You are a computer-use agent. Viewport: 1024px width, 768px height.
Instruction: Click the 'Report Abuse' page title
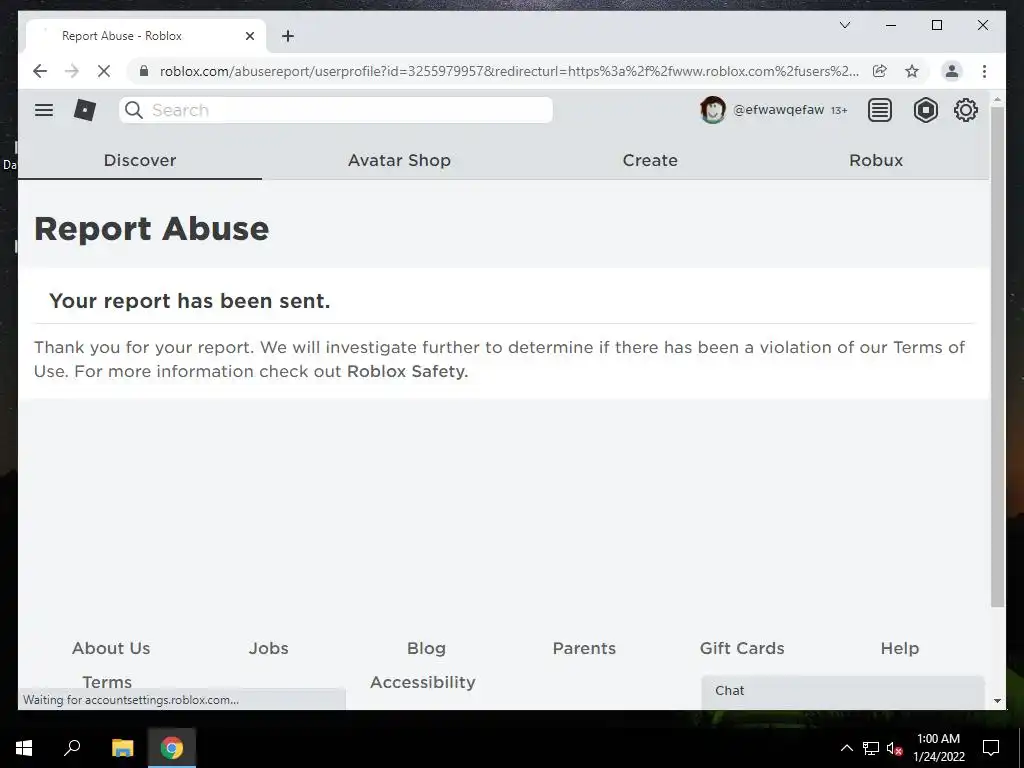152,229
